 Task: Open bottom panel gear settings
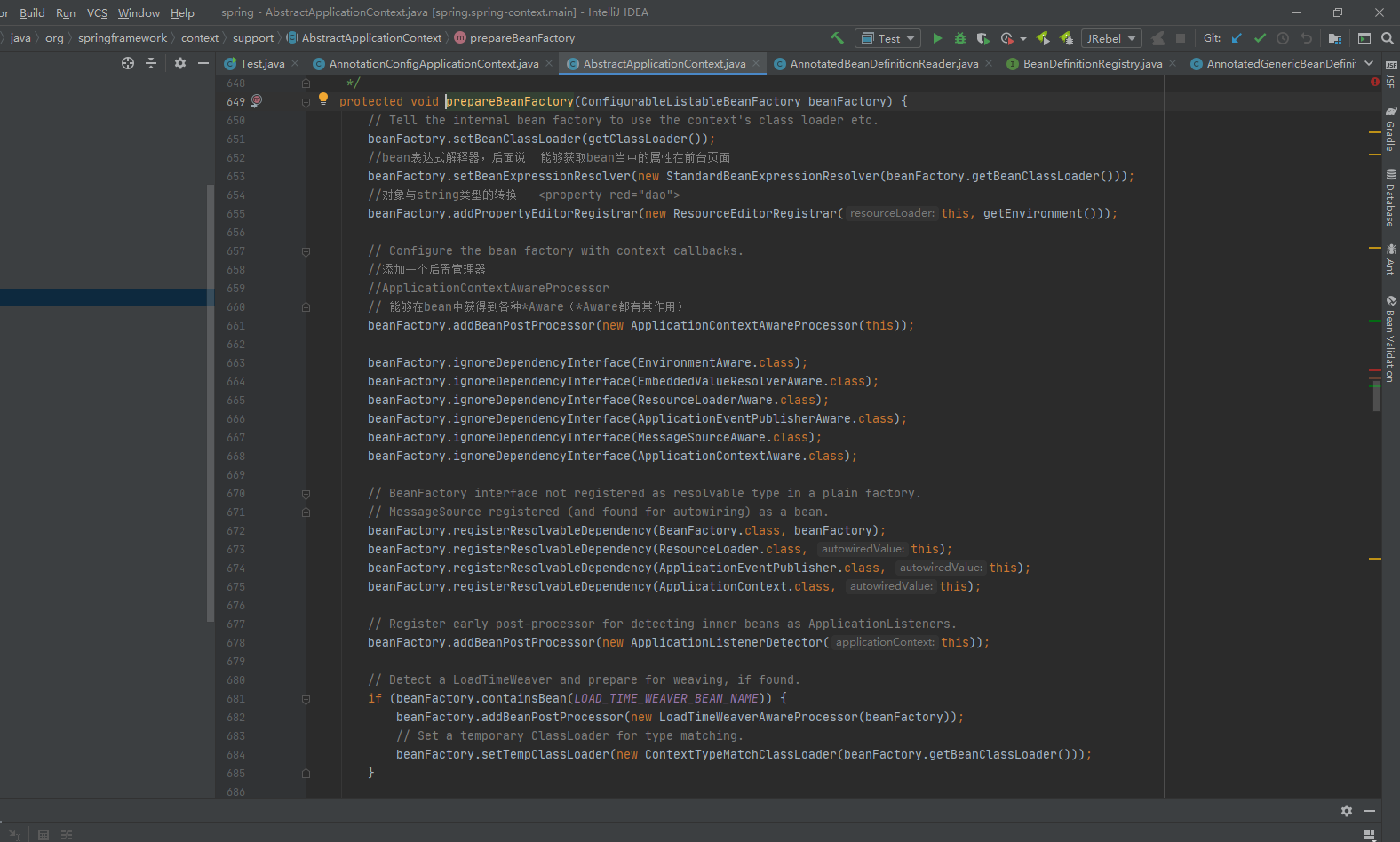pyautogui.click(x=1347, y=811)
